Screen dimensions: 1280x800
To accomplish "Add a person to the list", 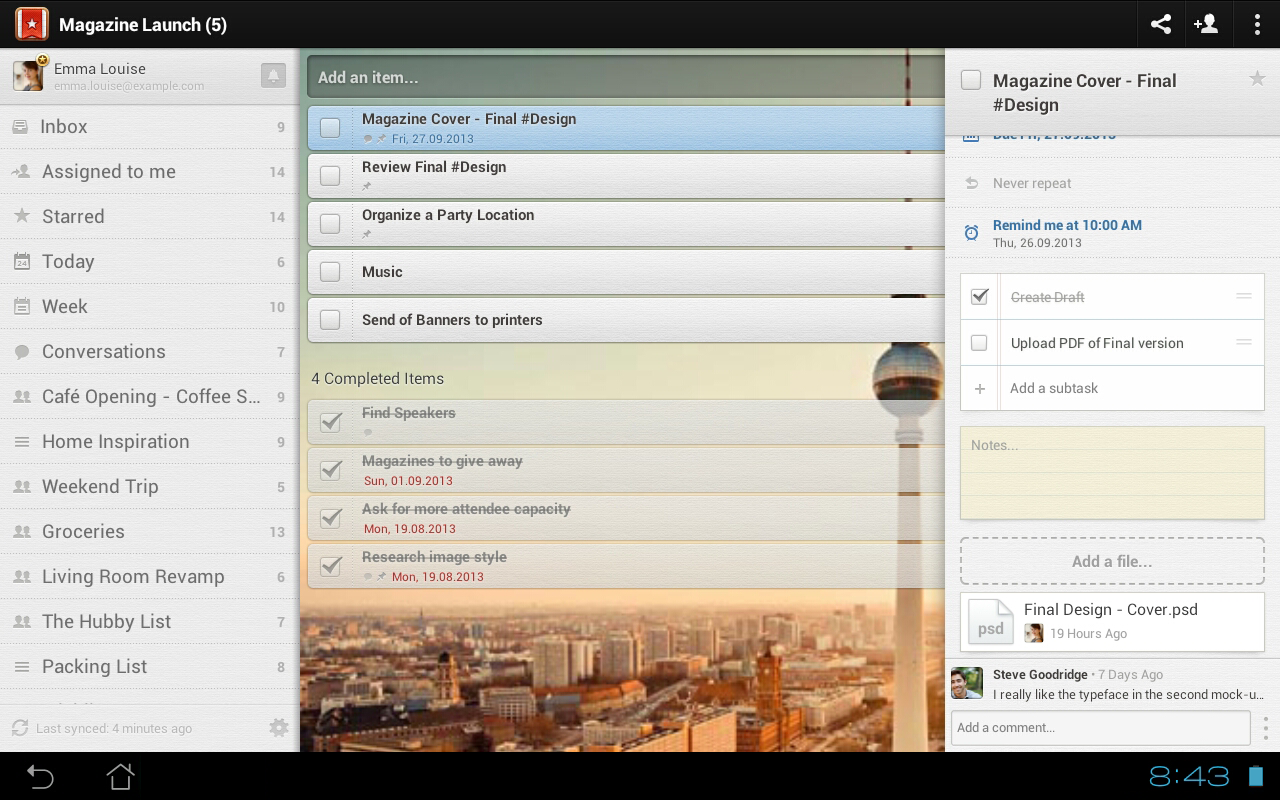I will tap(1207, 24).
